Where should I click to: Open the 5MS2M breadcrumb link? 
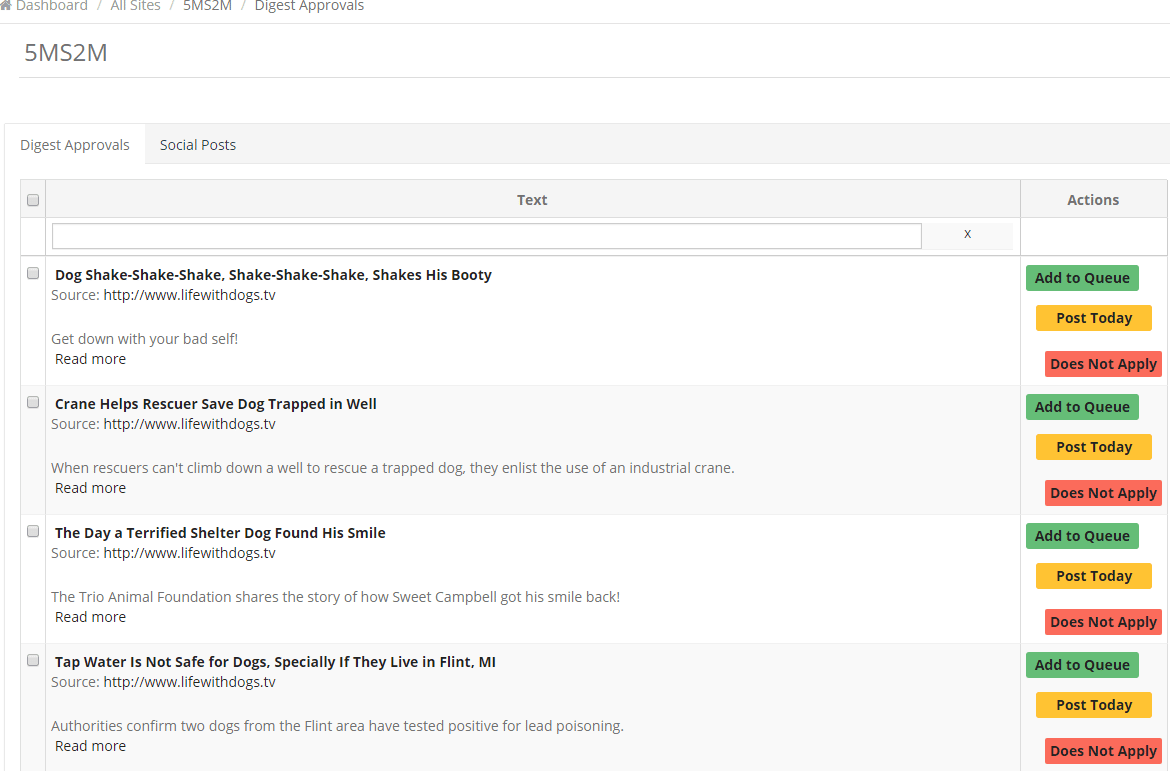[207, 6]
